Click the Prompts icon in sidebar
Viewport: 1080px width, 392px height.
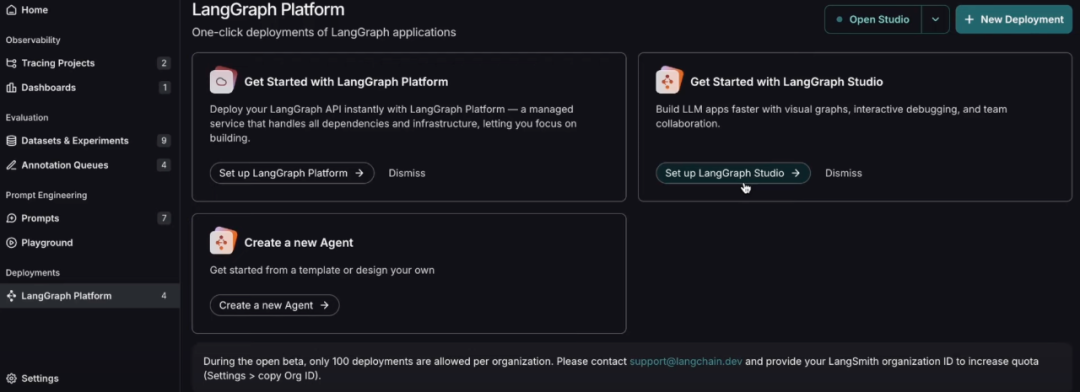[x=11, y=218]
